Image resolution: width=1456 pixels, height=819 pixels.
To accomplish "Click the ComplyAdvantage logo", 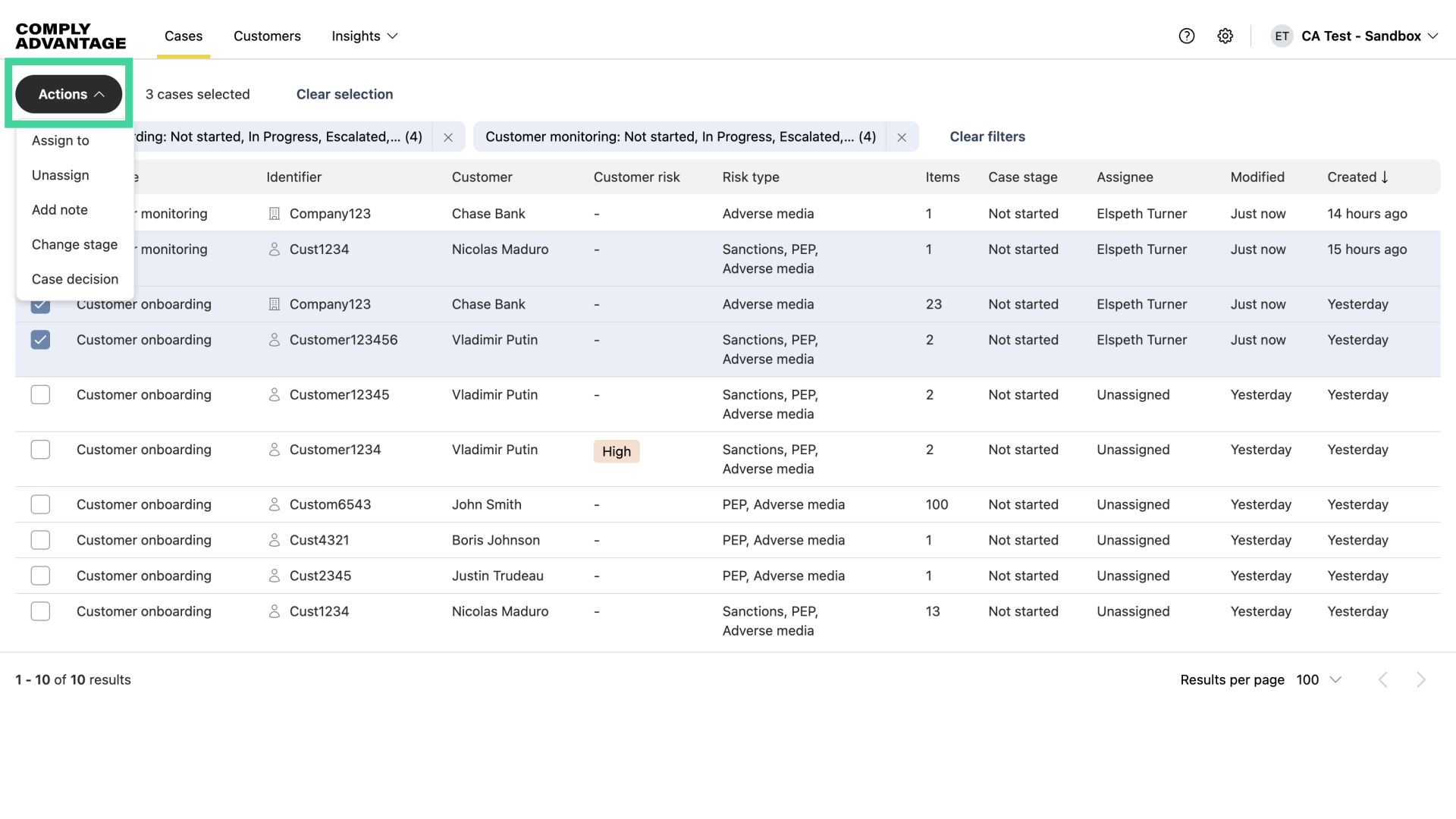I will coord(71,36).
